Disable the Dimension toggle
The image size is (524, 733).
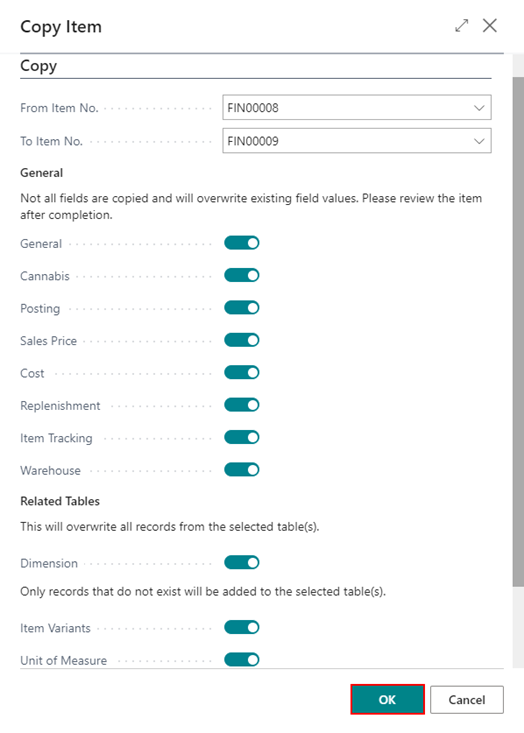tap(242, 562)
